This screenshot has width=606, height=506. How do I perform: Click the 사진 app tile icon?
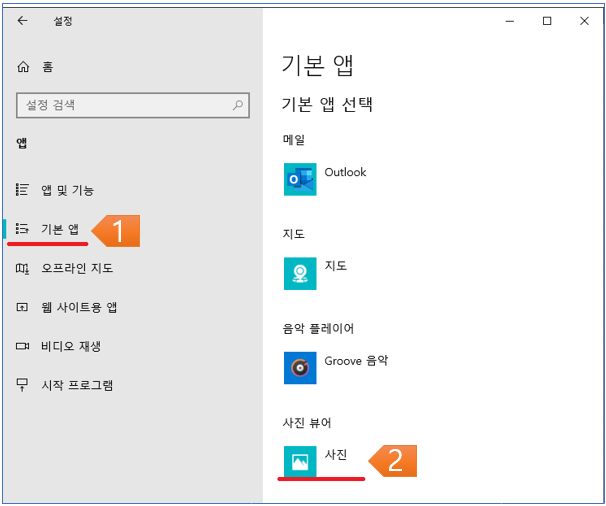tap(300, 462)
